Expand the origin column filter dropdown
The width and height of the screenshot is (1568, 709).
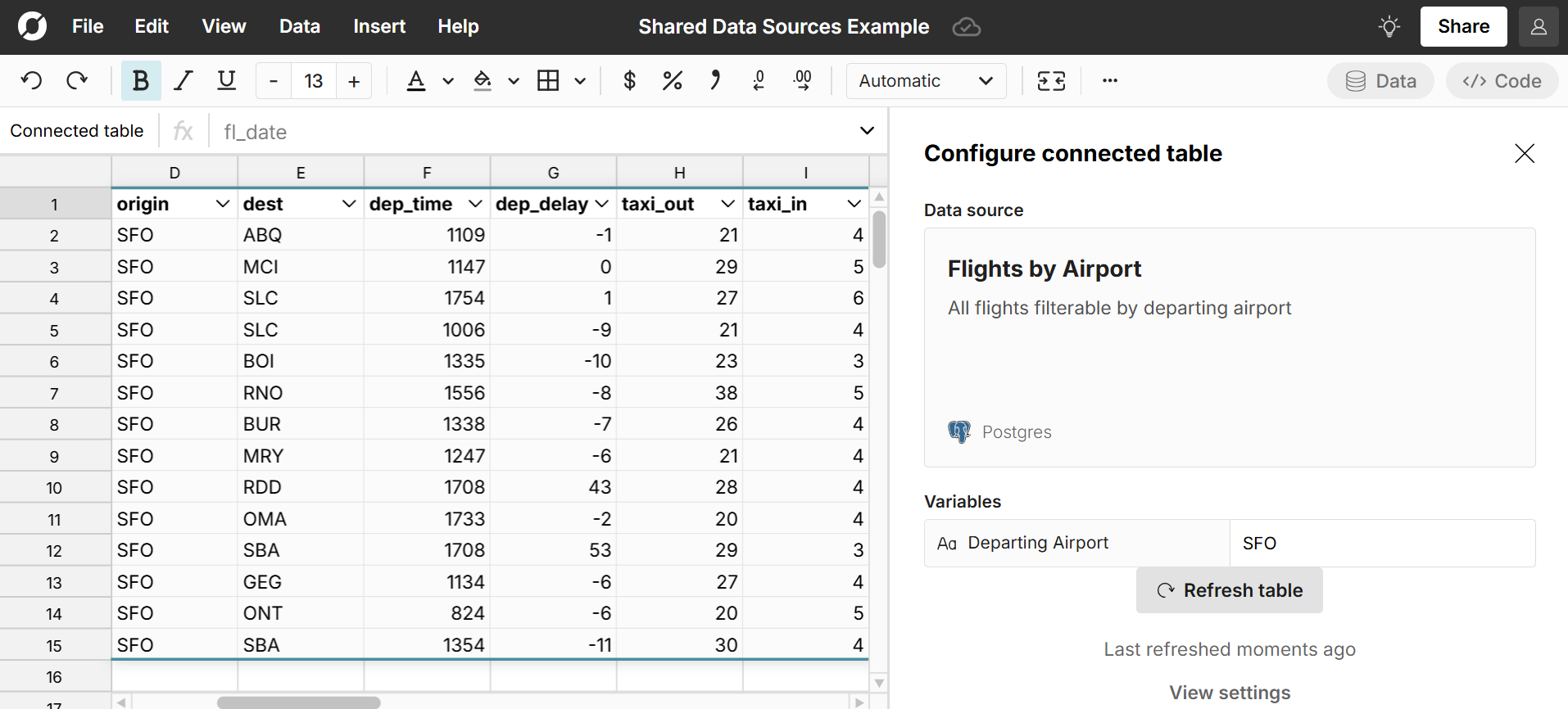[222, 204]
